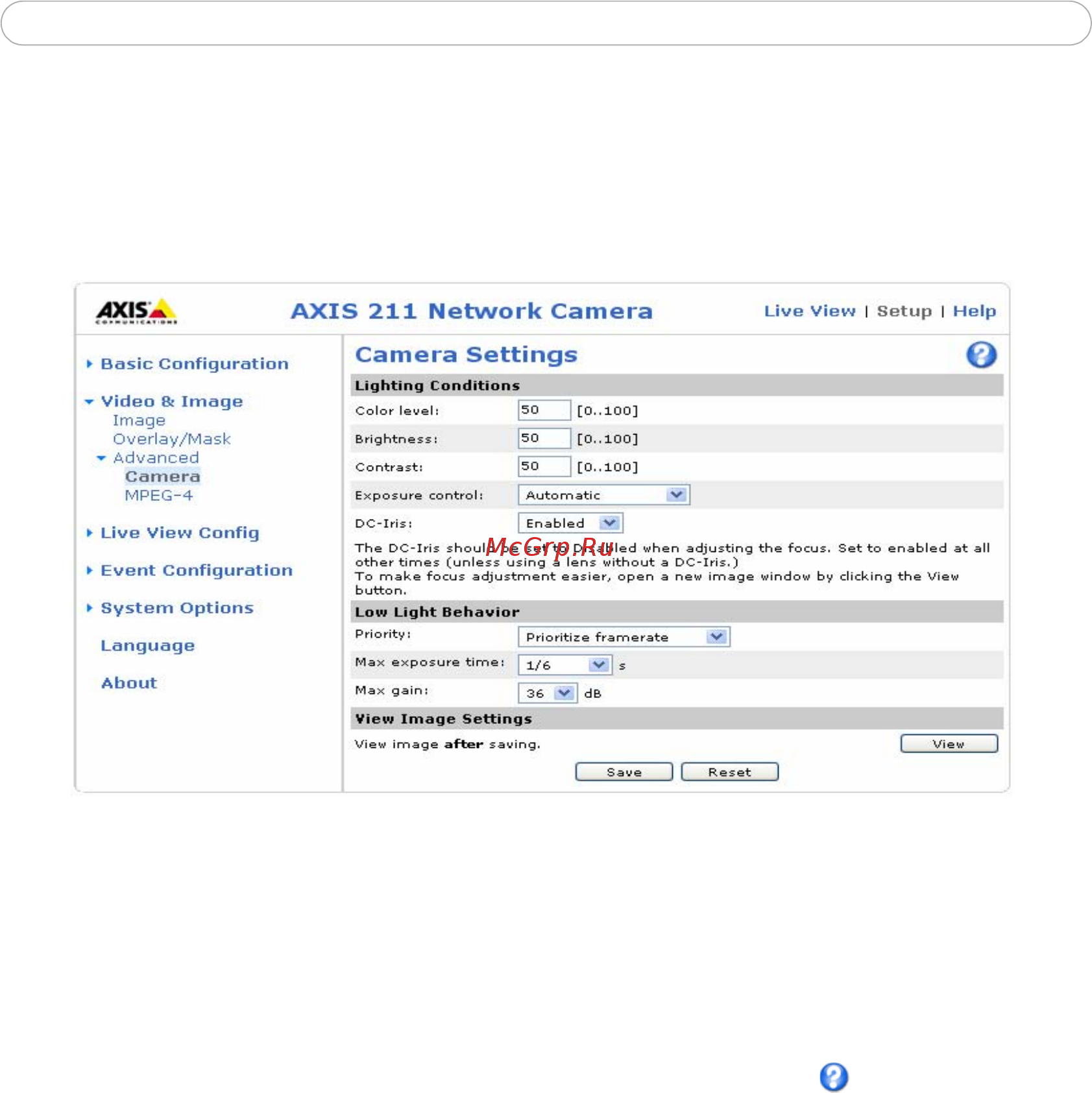1092x1093 pixels.
Task: Go to Live View in header
Action: pos(810,311)
